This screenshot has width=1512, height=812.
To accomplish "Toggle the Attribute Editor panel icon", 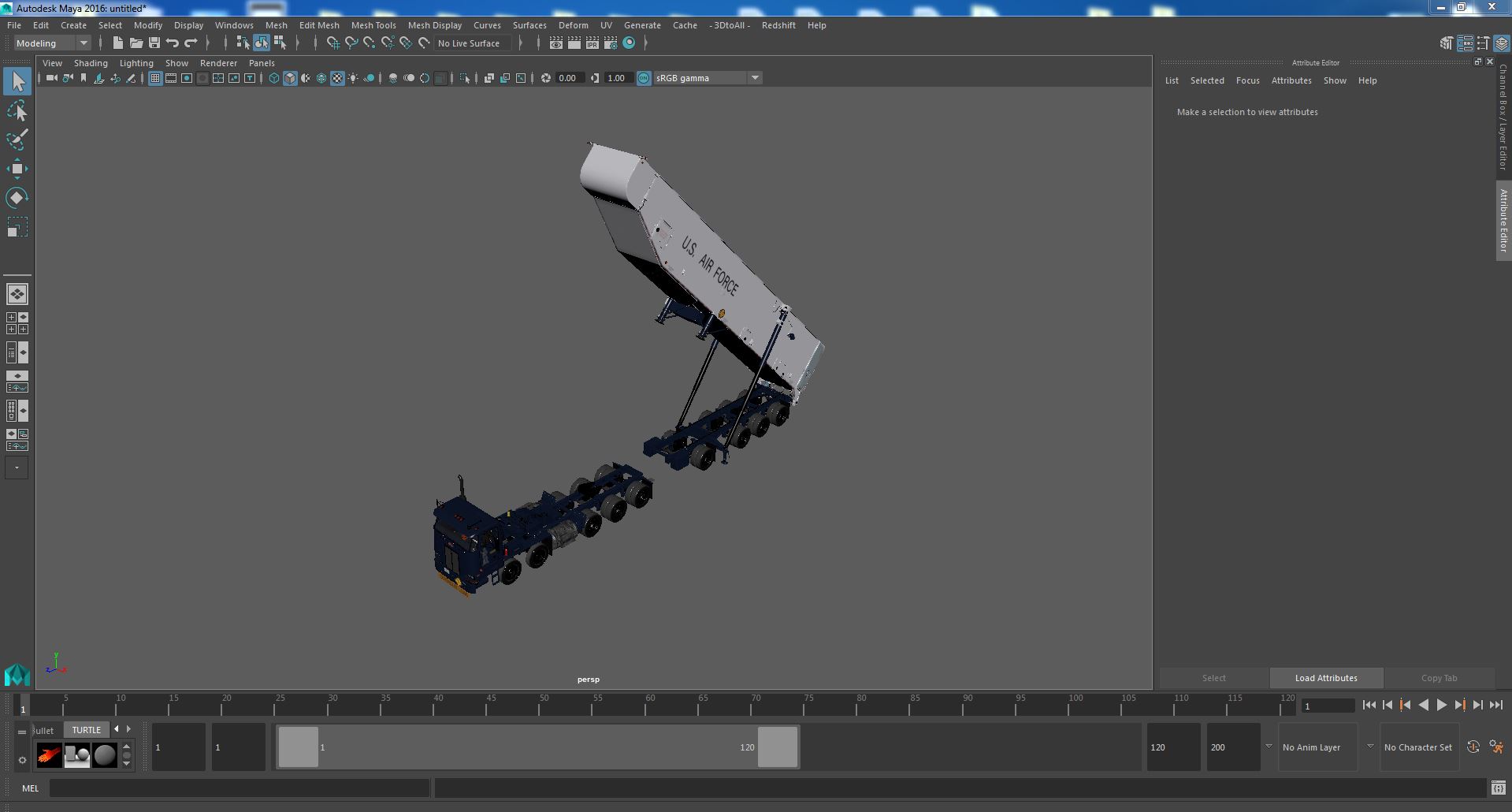I will tap(1465, 43).
